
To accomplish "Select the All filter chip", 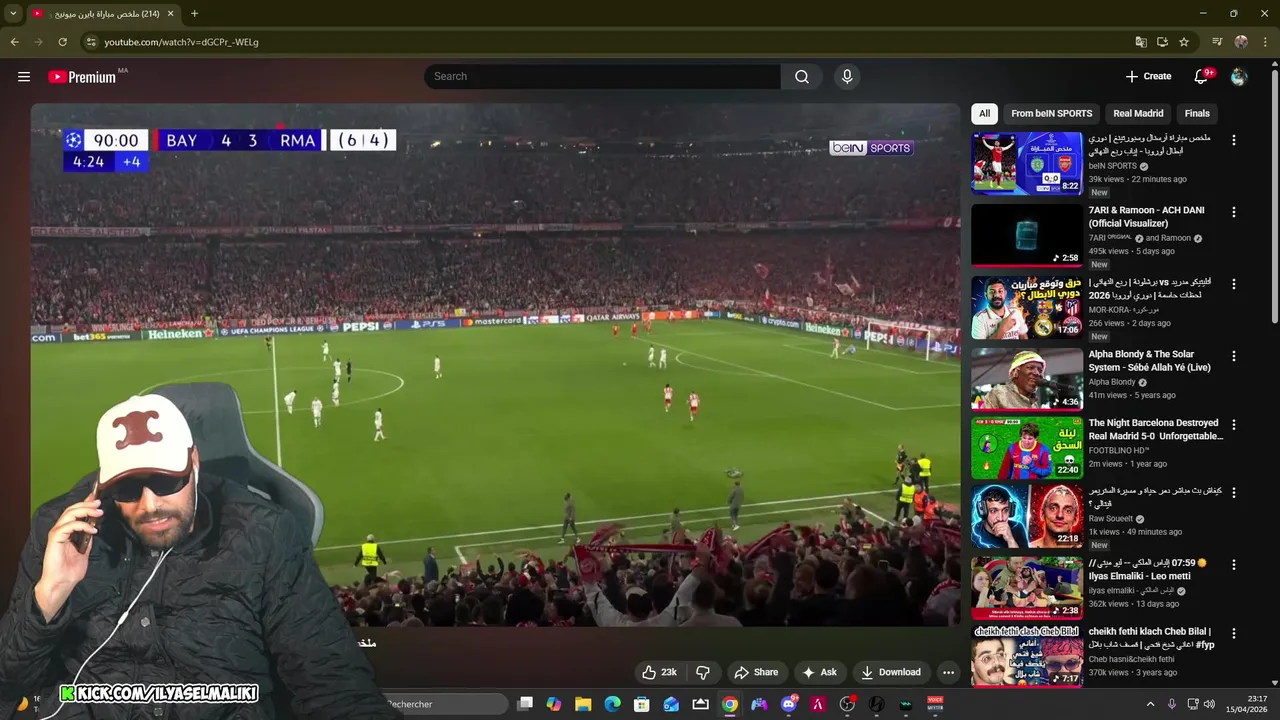I will point(984,113).
